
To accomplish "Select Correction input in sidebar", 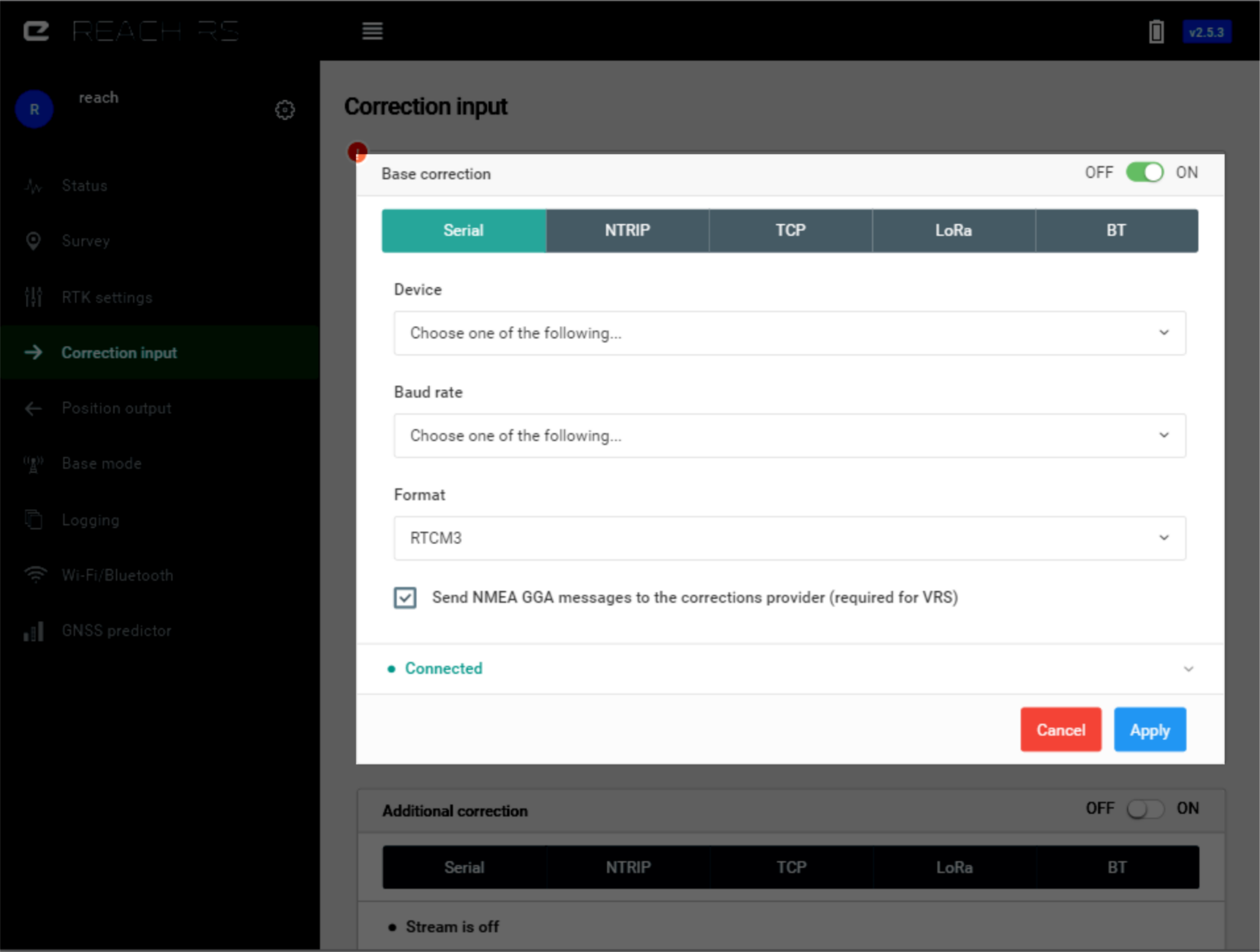I will pyautogui.click(x=159, y=352).
